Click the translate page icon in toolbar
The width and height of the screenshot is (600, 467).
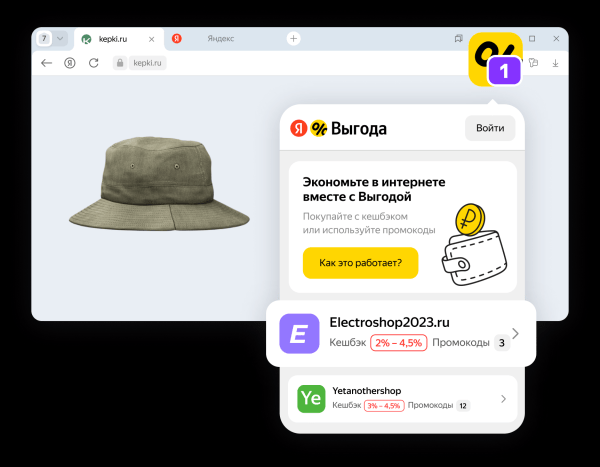(x=533, y=62)
